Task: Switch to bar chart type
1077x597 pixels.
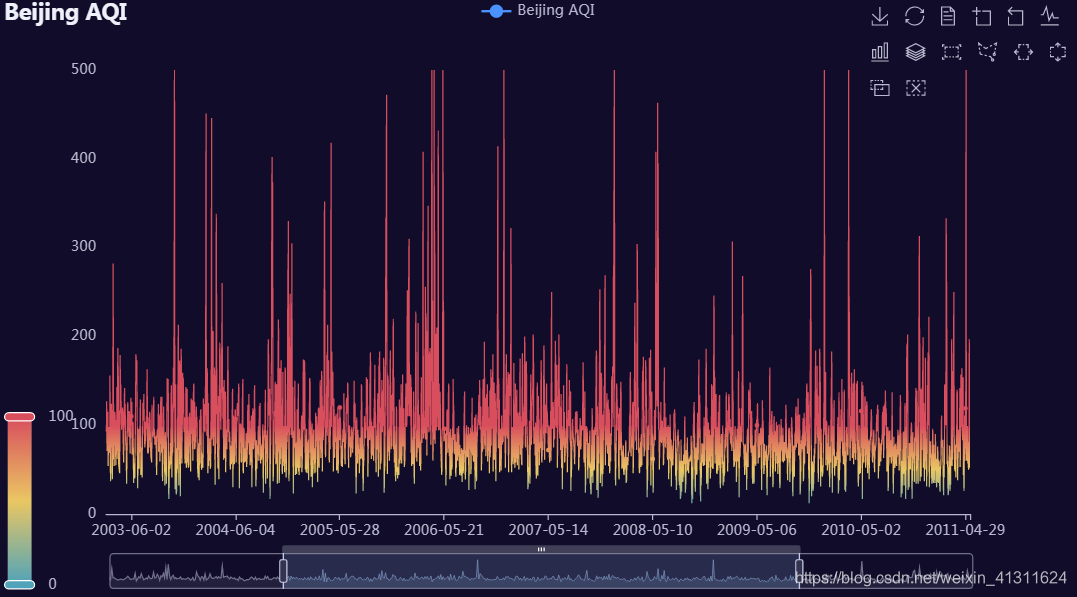Action: pyautogui.click(x=880, y=52)
